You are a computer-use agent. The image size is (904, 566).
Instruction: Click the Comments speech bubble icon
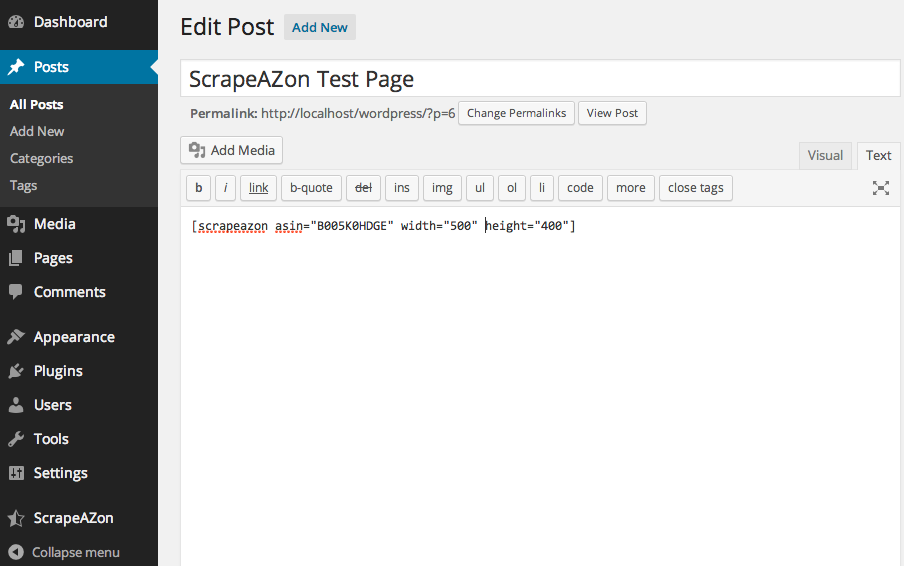(16, 292)
